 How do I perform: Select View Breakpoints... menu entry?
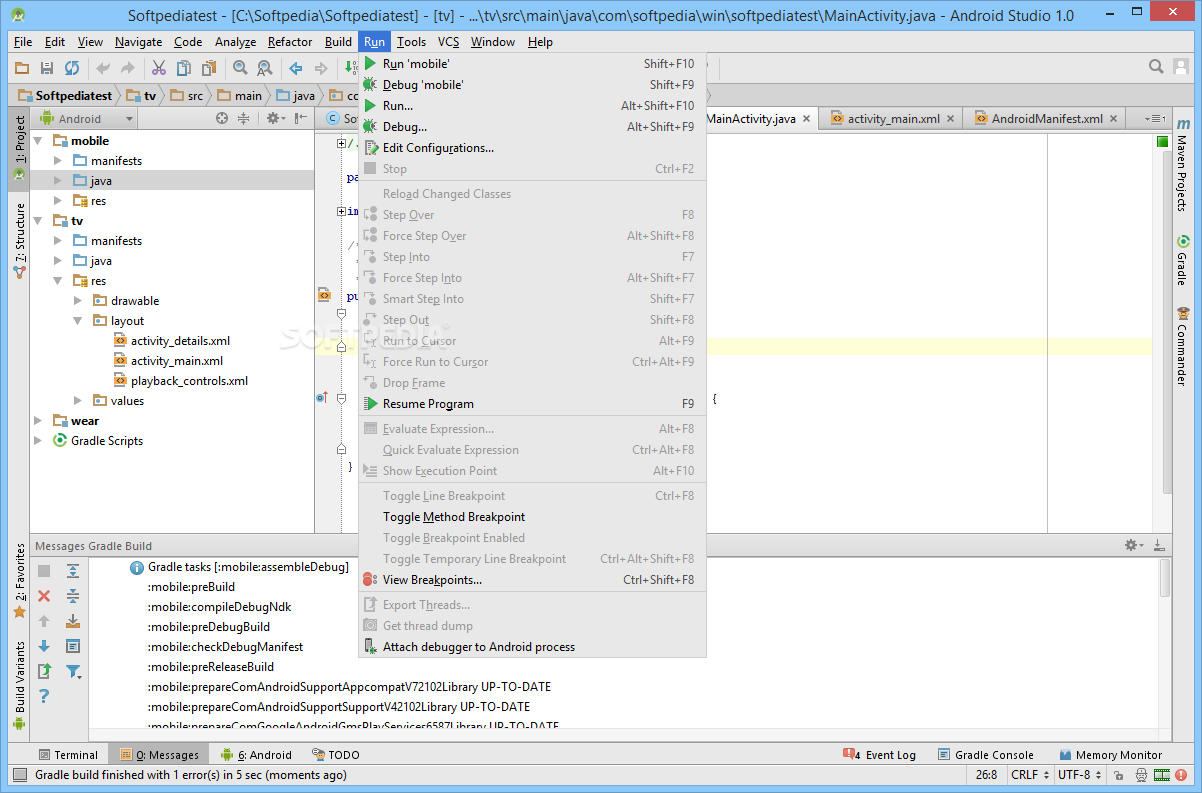pos(532,580)
